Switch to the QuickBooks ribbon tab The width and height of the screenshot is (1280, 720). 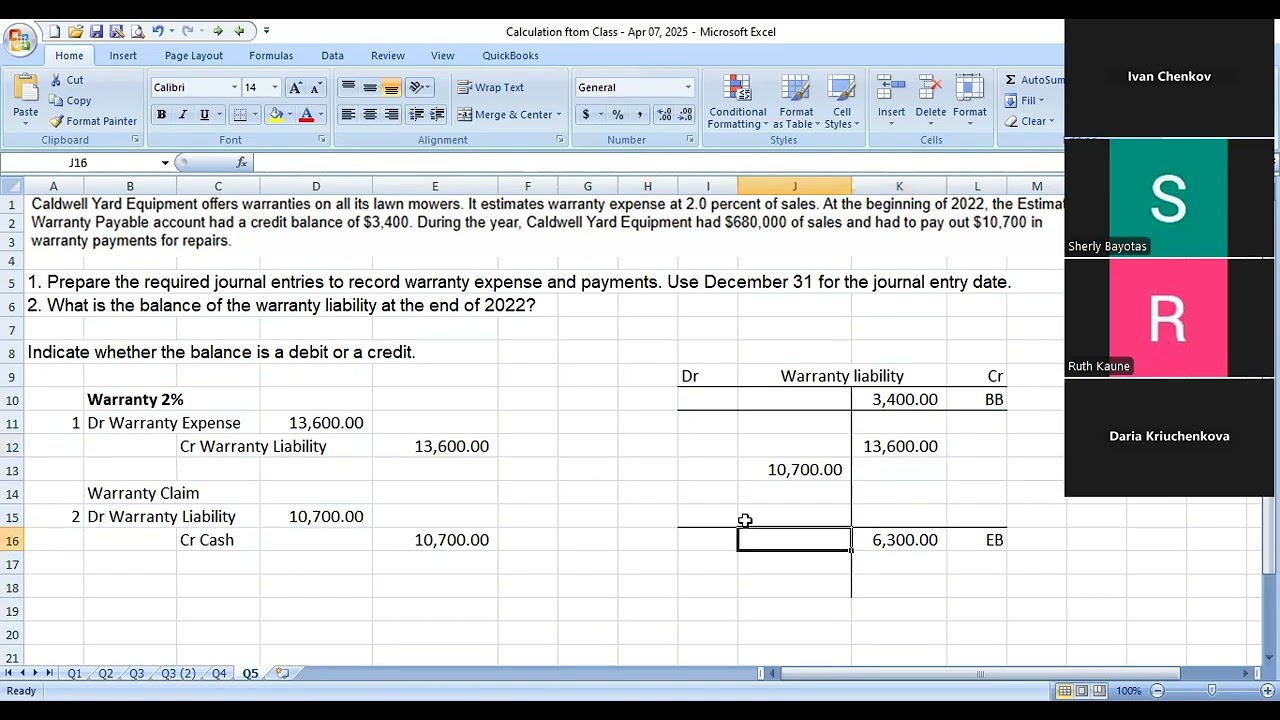pyautogui.click(x=510, y=56)
